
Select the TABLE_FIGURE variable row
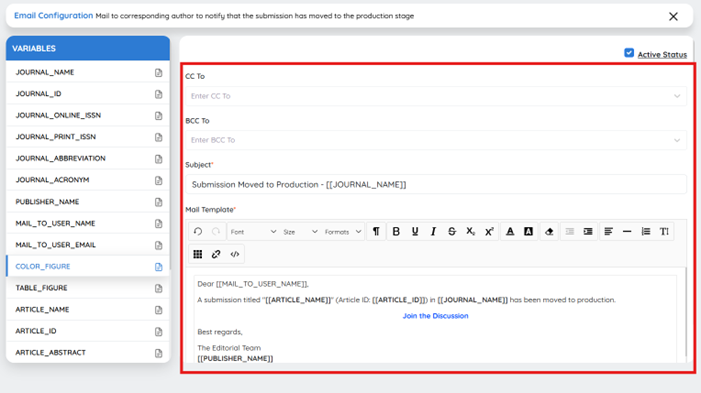88,288
